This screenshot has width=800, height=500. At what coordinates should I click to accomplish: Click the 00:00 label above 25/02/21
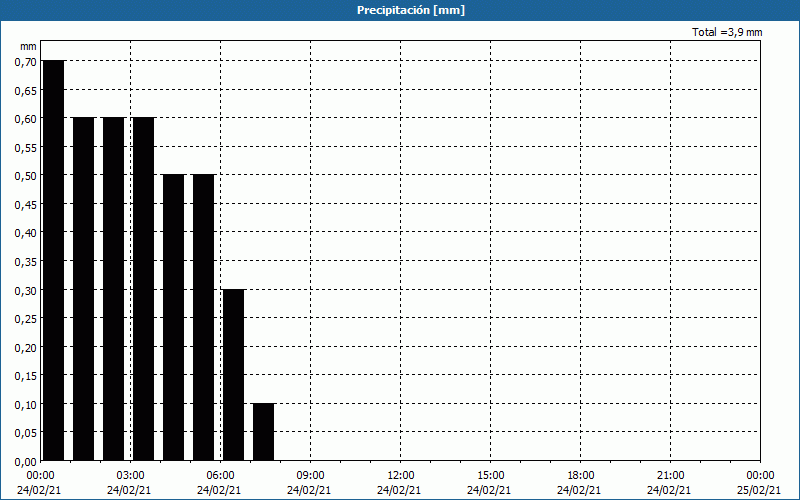pos(760,476)
